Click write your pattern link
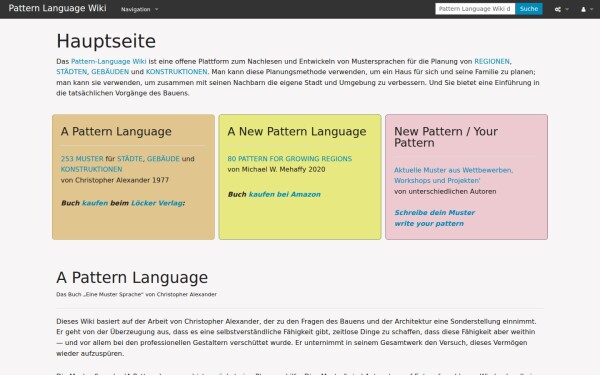The height and width of the screenshot is (375, 600). (x=429, y=223)
